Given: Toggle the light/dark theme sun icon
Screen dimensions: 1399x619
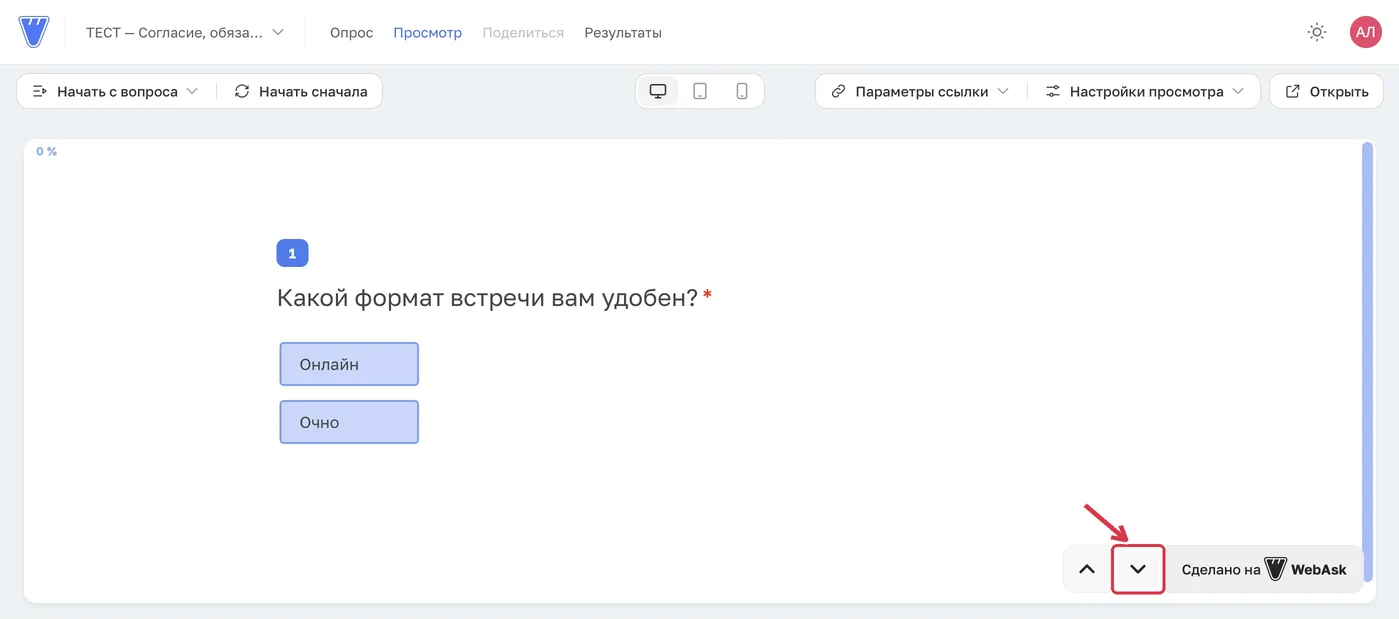Looking at the screenshot, I should [1317, 32].
